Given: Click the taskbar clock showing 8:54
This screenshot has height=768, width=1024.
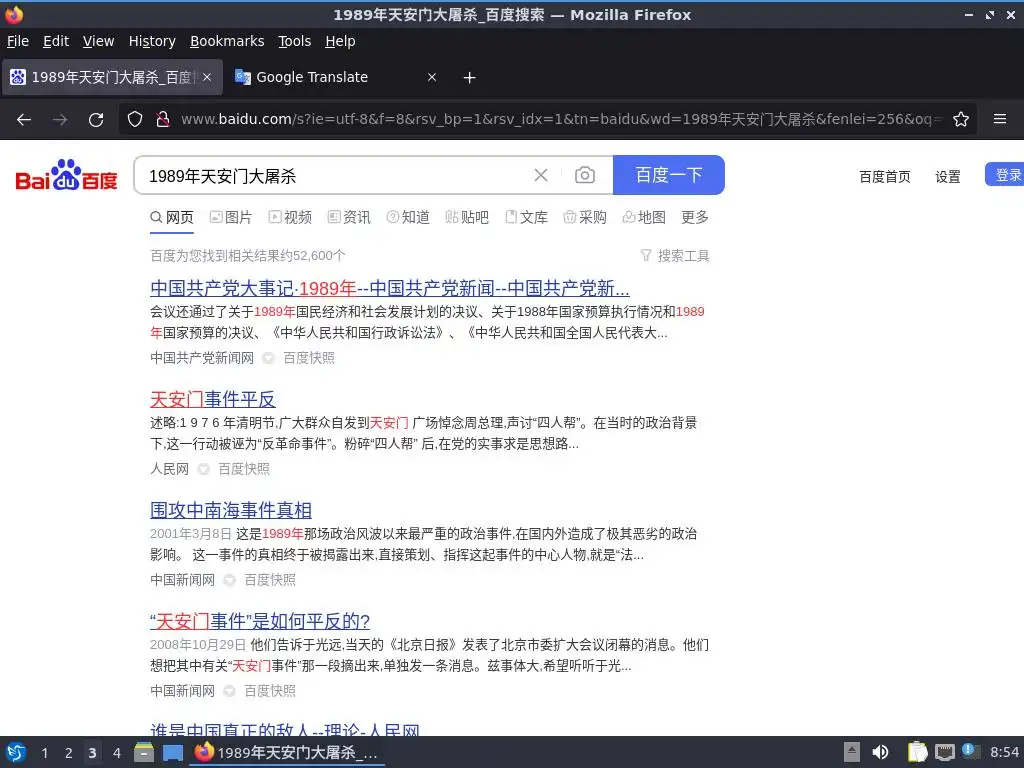Looking at the screenshot, I should click(x=1004, y=752).
